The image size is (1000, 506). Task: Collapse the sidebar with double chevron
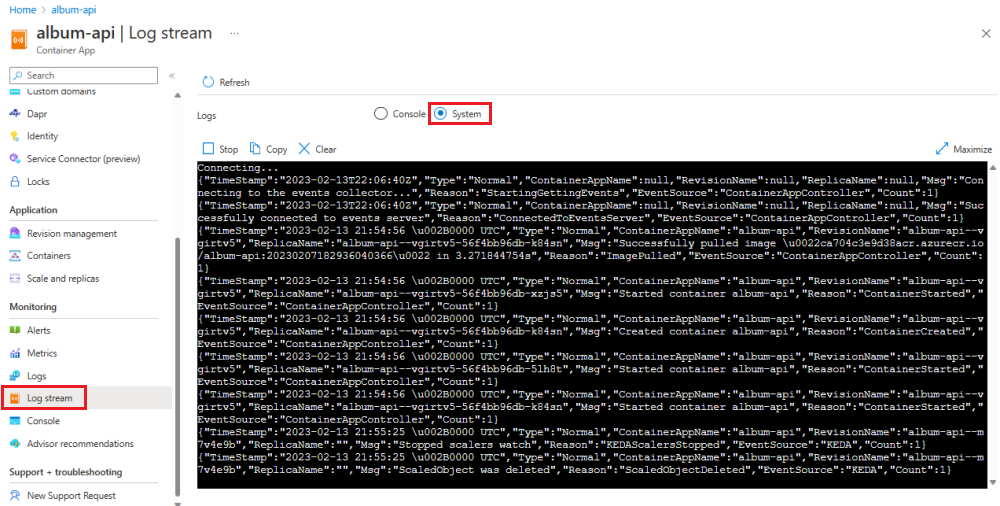coord(172,76)
